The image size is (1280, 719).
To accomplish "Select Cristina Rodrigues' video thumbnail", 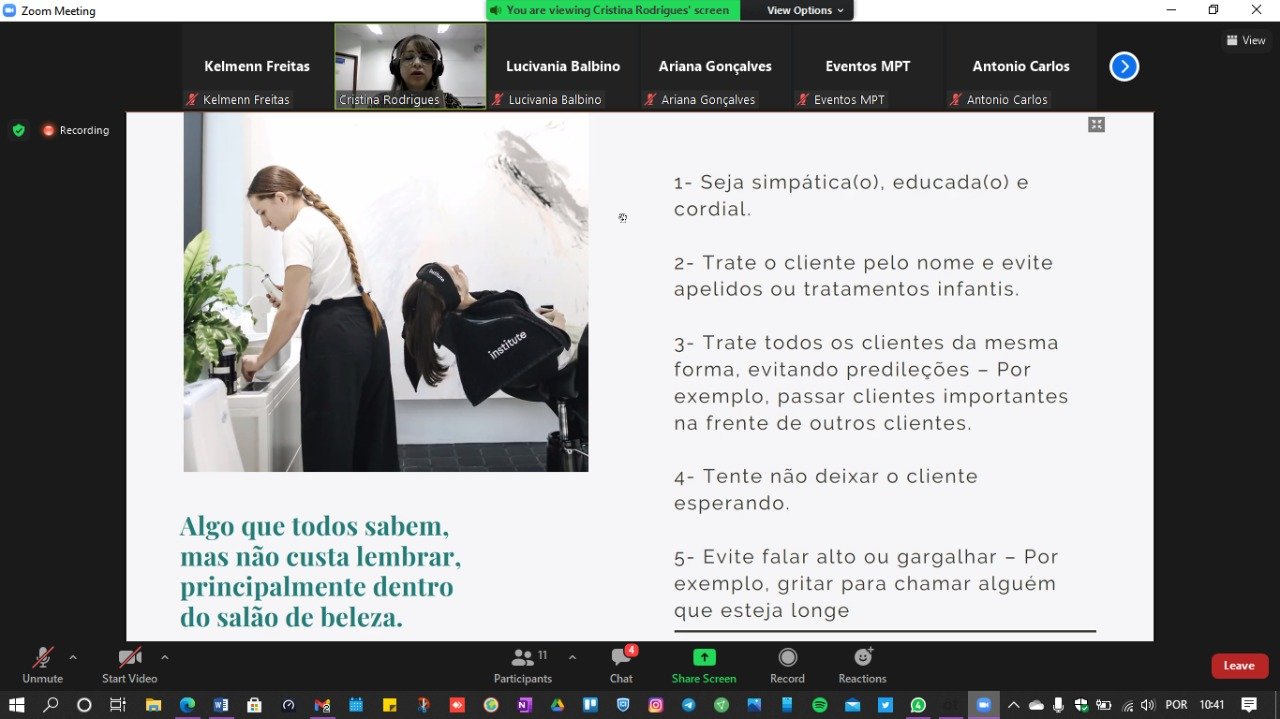I will pyautogui.click(x=410, y=66).
